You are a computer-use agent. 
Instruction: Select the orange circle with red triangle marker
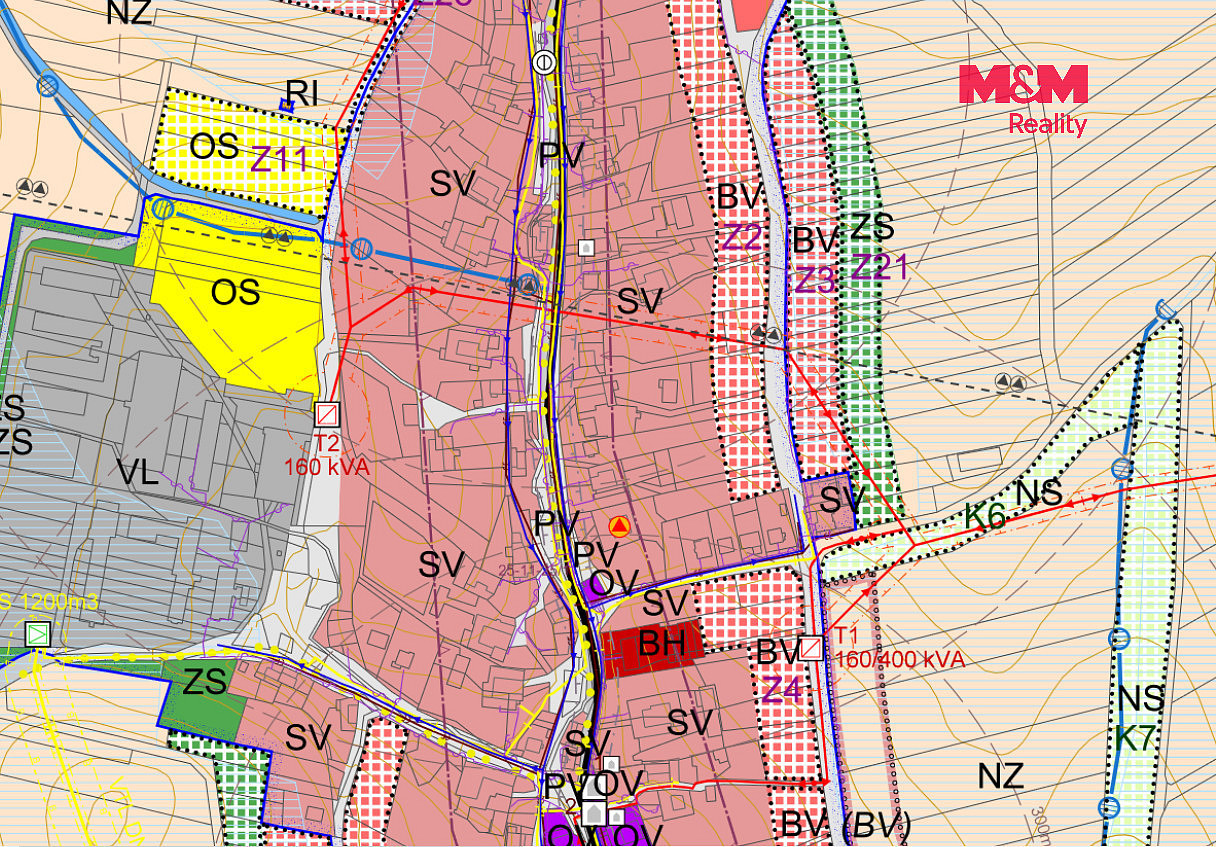click(619, 526)
